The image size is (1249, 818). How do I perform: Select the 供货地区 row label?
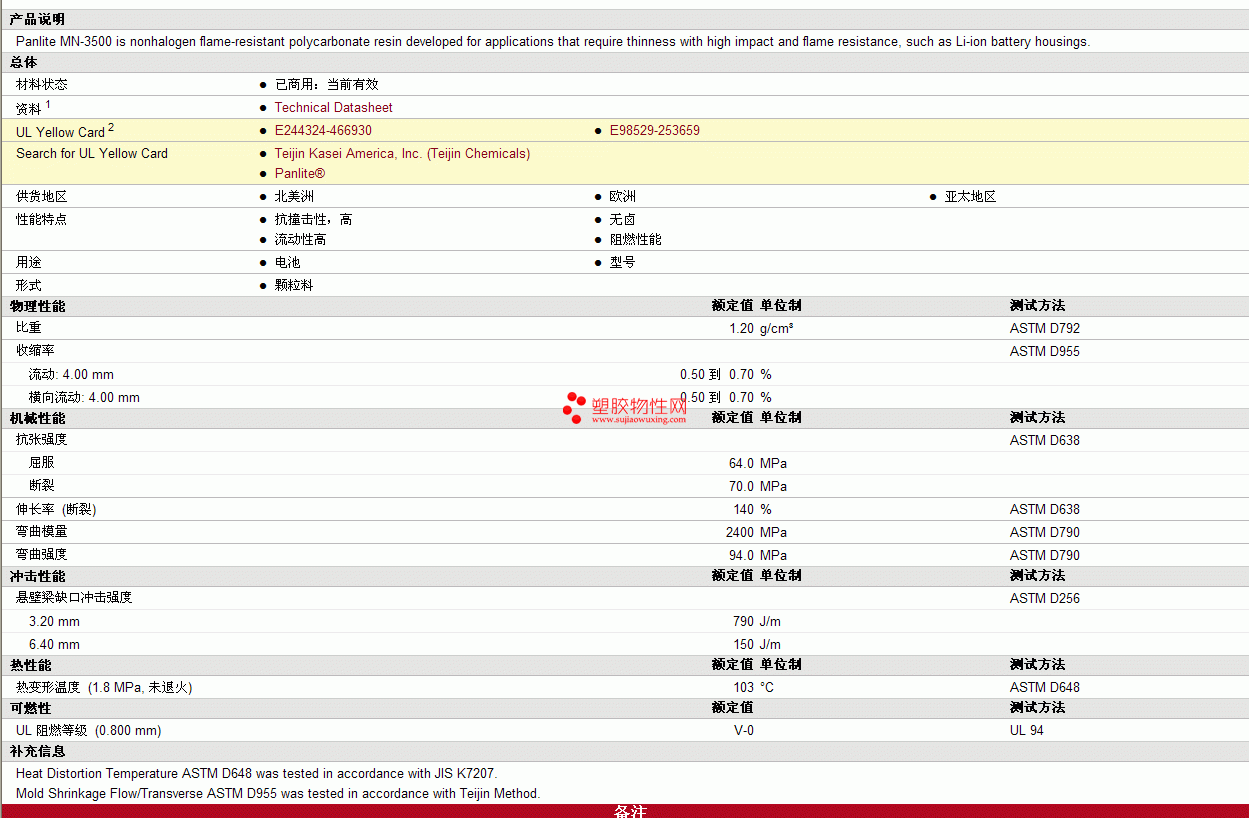click(42, 196)
